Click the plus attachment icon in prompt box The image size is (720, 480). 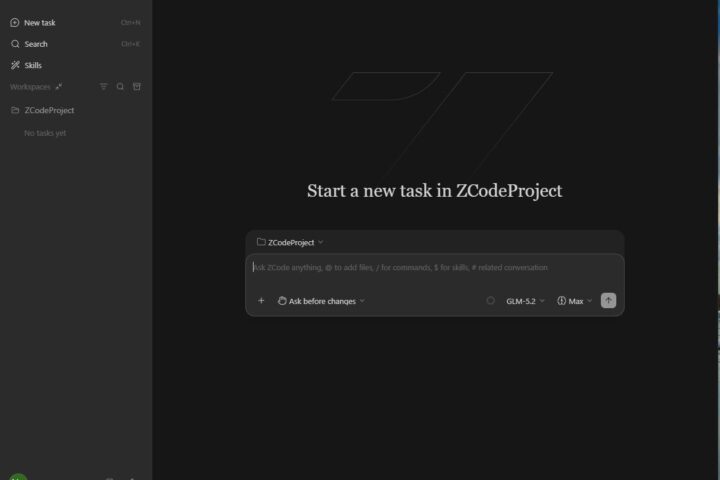(x=261, y=301)
